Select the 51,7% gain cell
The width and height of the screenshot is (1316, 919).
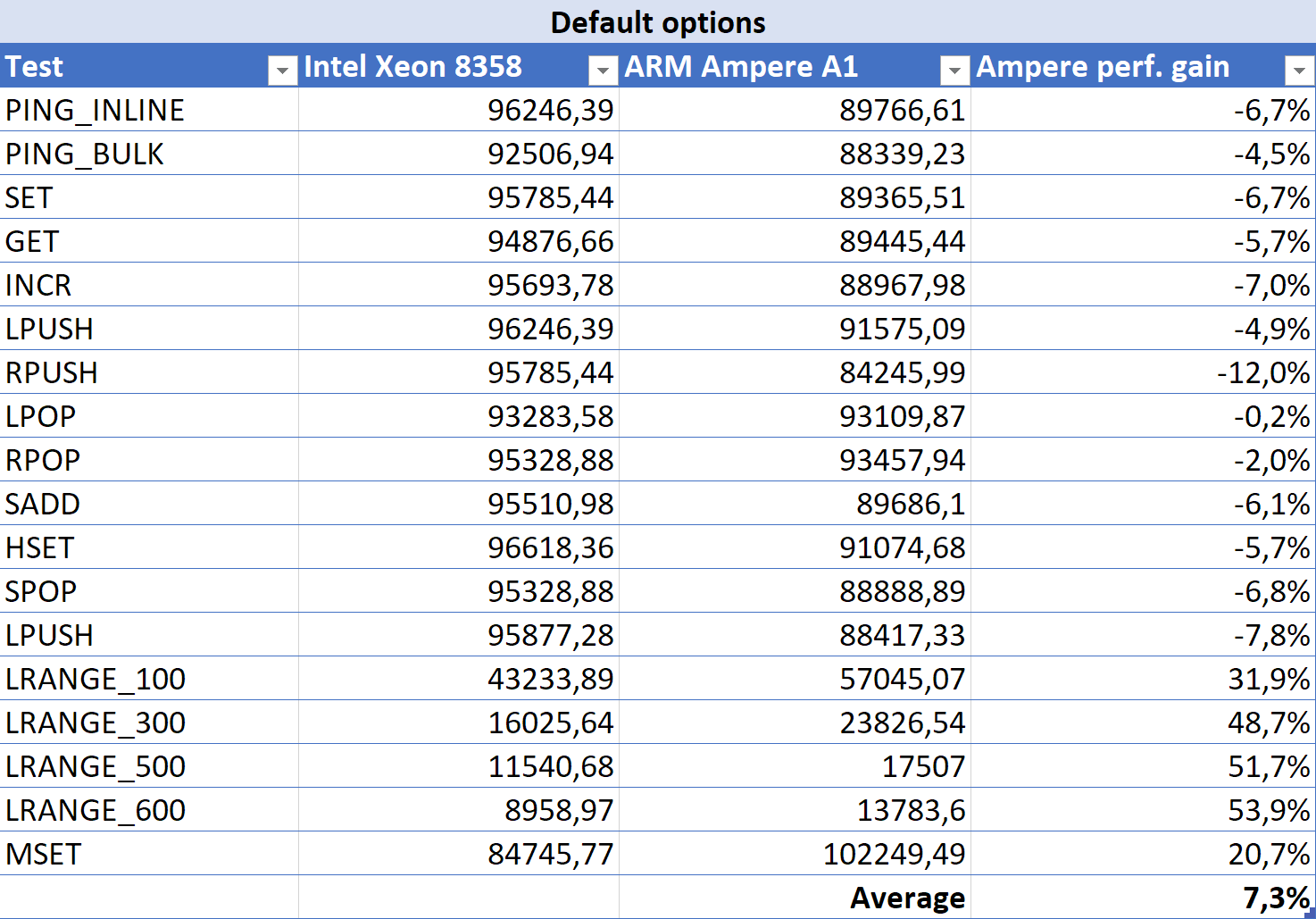(x=1143, y=766)
